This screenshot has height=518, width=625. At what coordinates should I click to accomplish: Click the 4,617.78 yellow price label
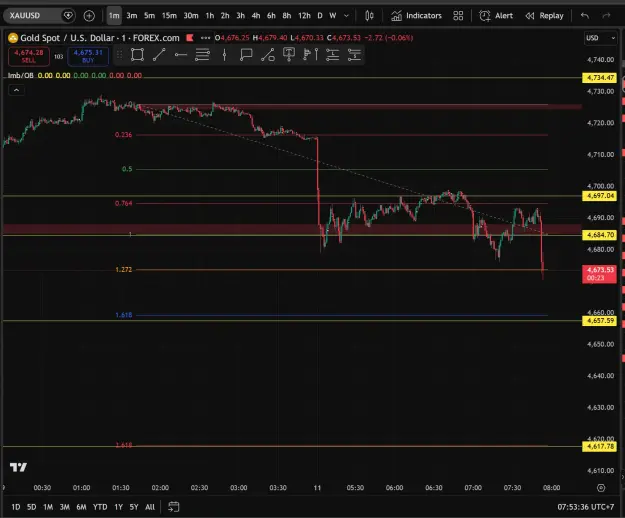click(x=599, y=446)
